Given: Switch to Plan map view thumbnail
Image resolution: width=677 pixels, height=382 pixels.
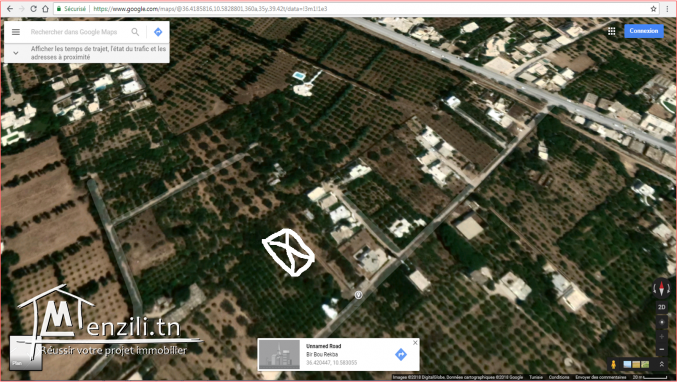Looking at the screenshot, I should (x=26, y=353).
